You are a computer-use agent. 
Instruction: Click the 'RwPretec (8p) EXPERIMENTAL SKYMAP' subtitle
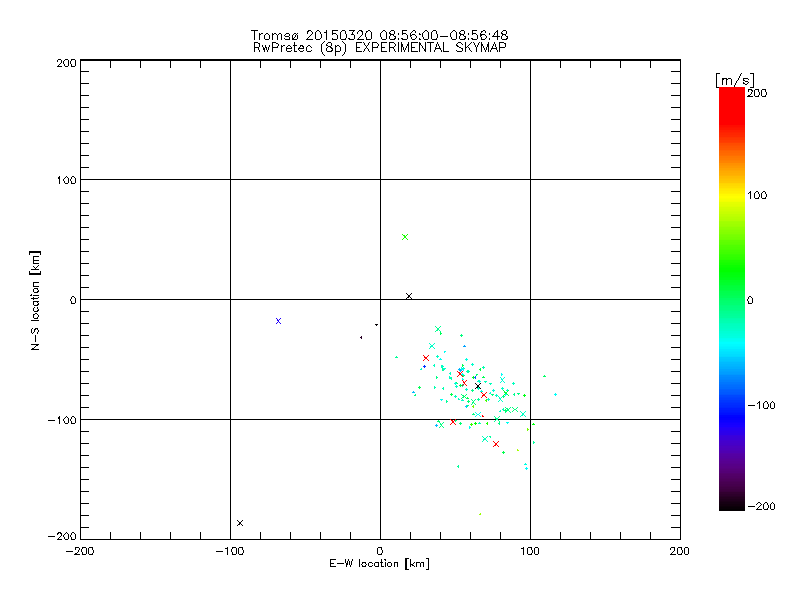(380, 48)
